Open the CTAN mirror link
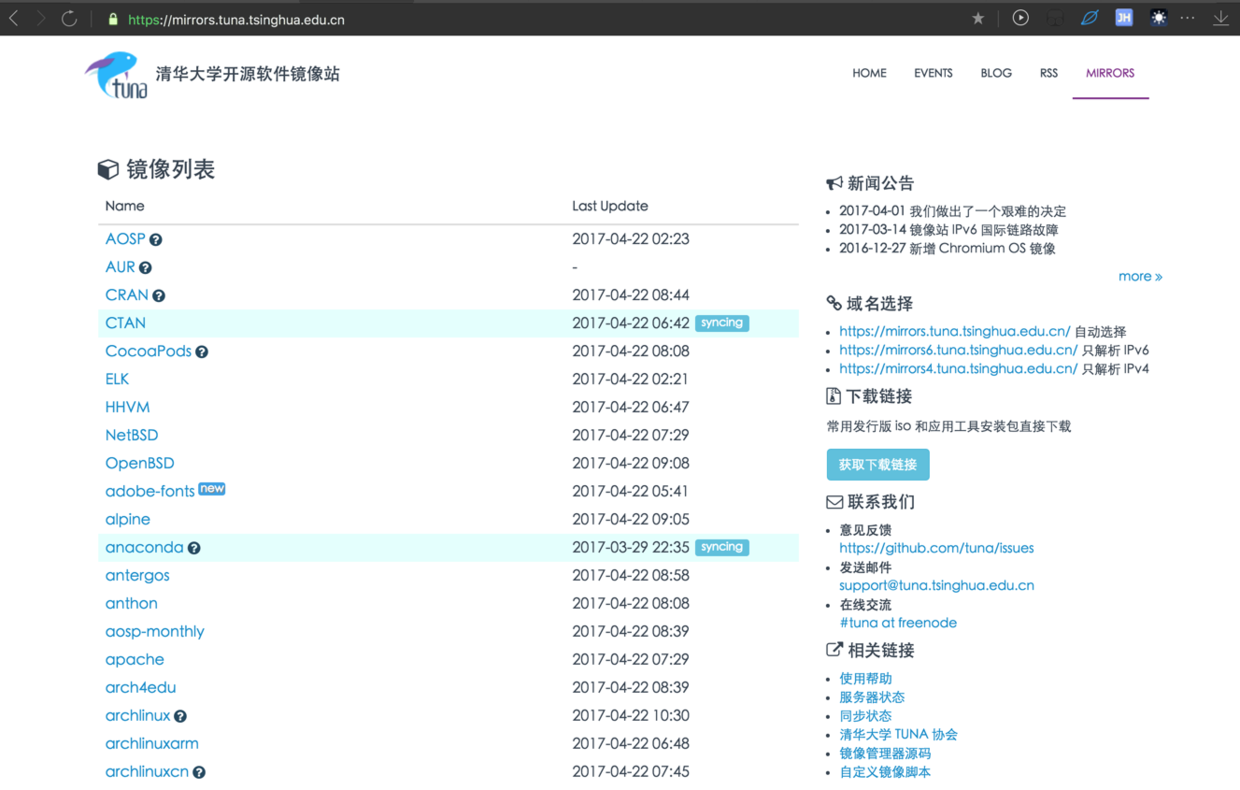The image size is (1240, 790). [125, 323]
